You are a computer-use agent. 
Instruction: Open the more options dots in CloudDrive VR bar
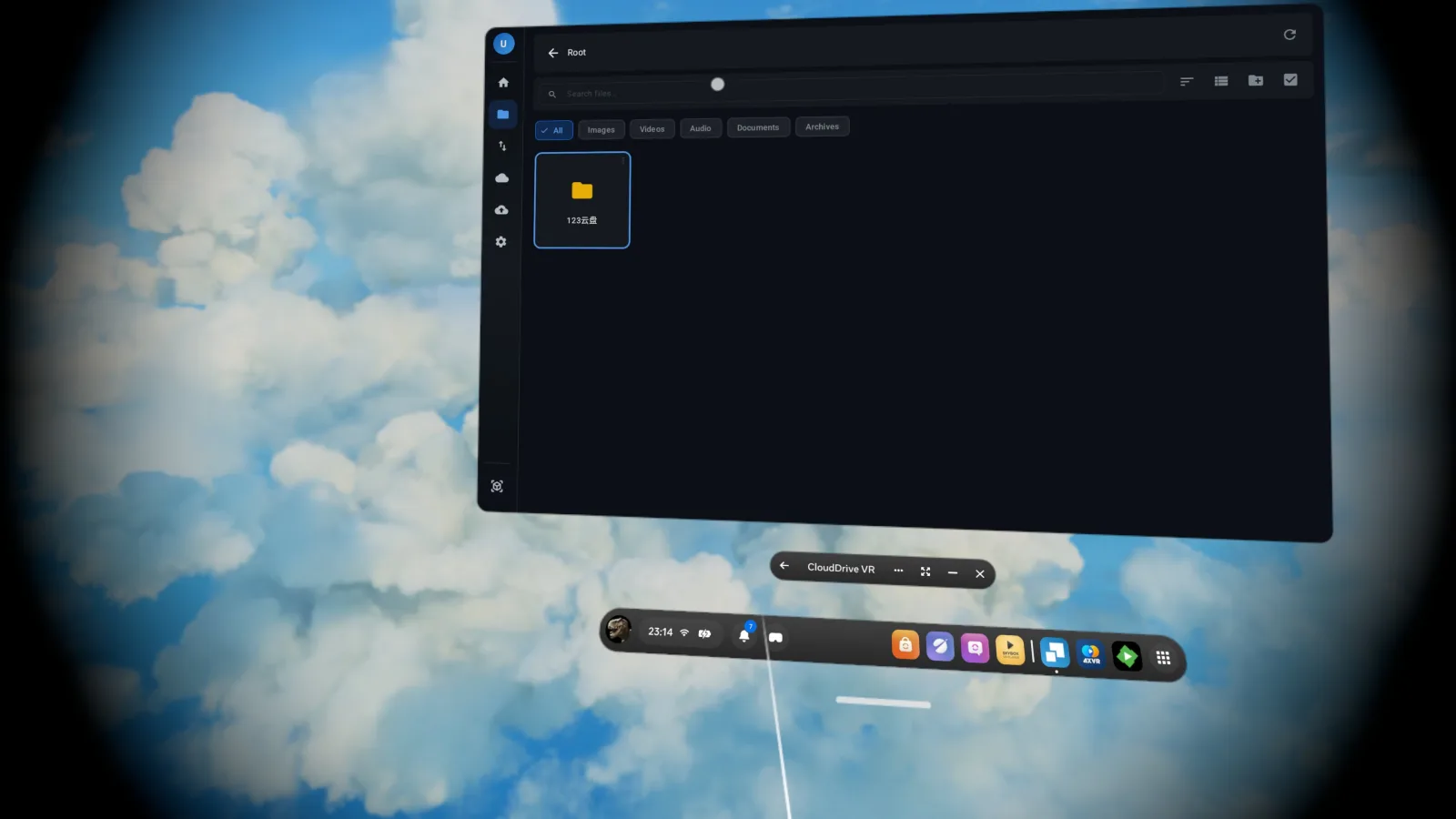tap(898, 571)
